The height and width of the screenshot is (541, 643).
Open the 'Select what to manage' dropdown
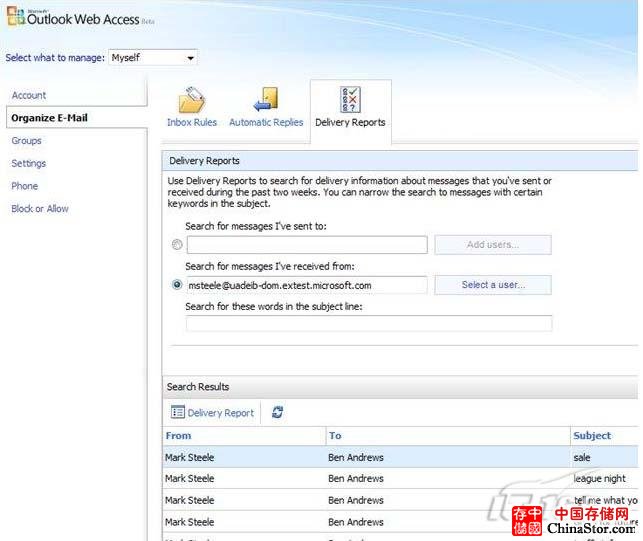coord(153,57)
